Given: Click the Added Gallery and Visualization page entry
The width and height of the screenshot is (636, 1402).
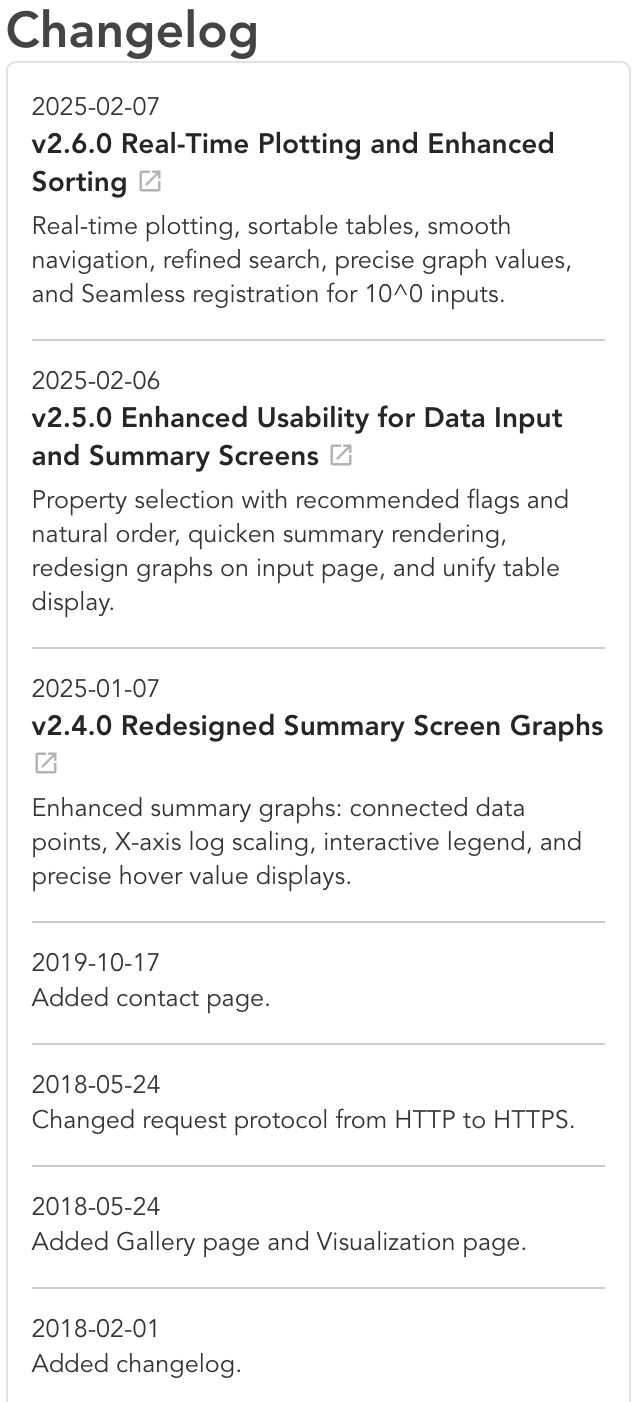Looking at the screenshot, I should 279,1242.
